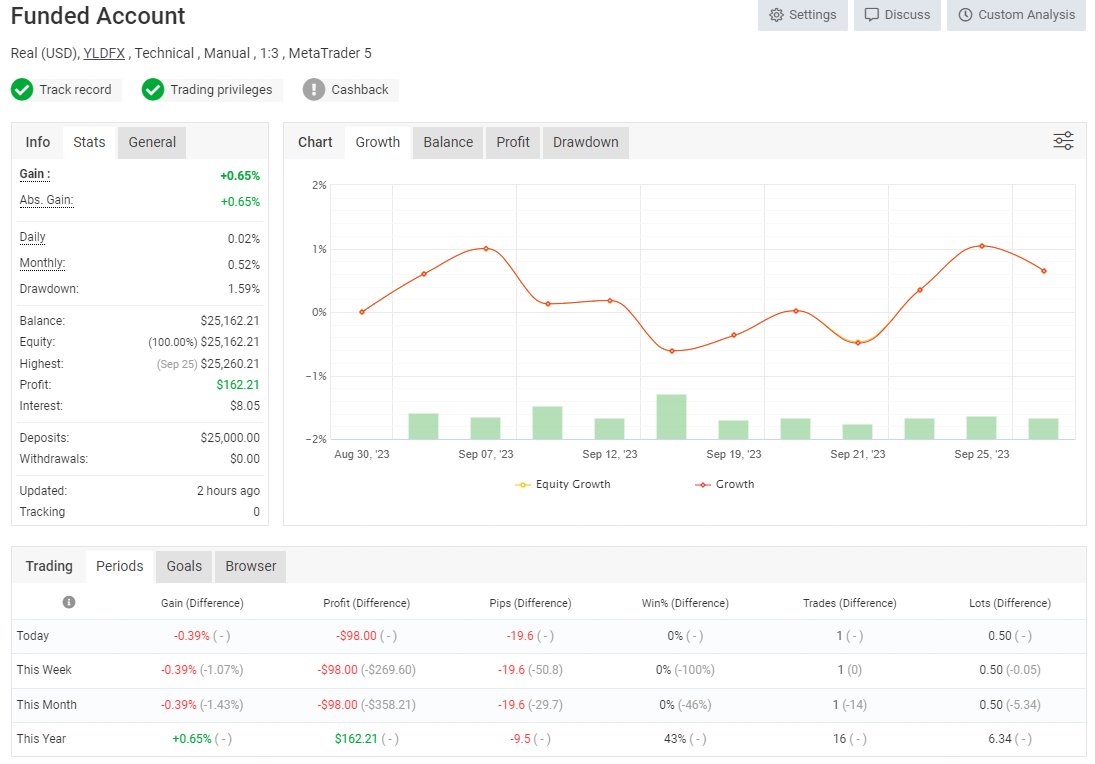The width and height of the screenshot is (1095, 764).
Task: Select the Trading tab
Action: [49, 566]
